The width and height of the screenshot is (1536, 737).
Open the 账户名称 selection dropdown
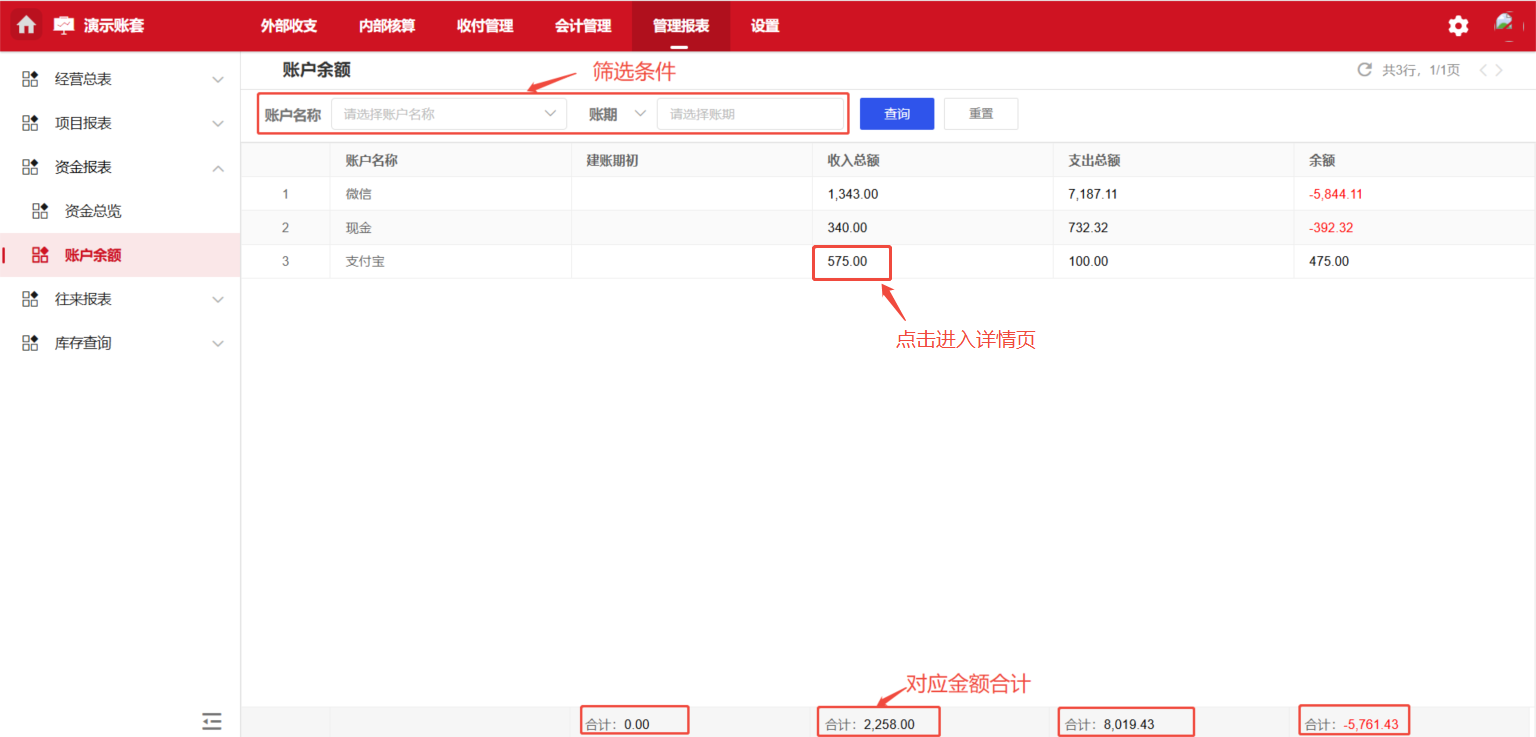(448, 113)
